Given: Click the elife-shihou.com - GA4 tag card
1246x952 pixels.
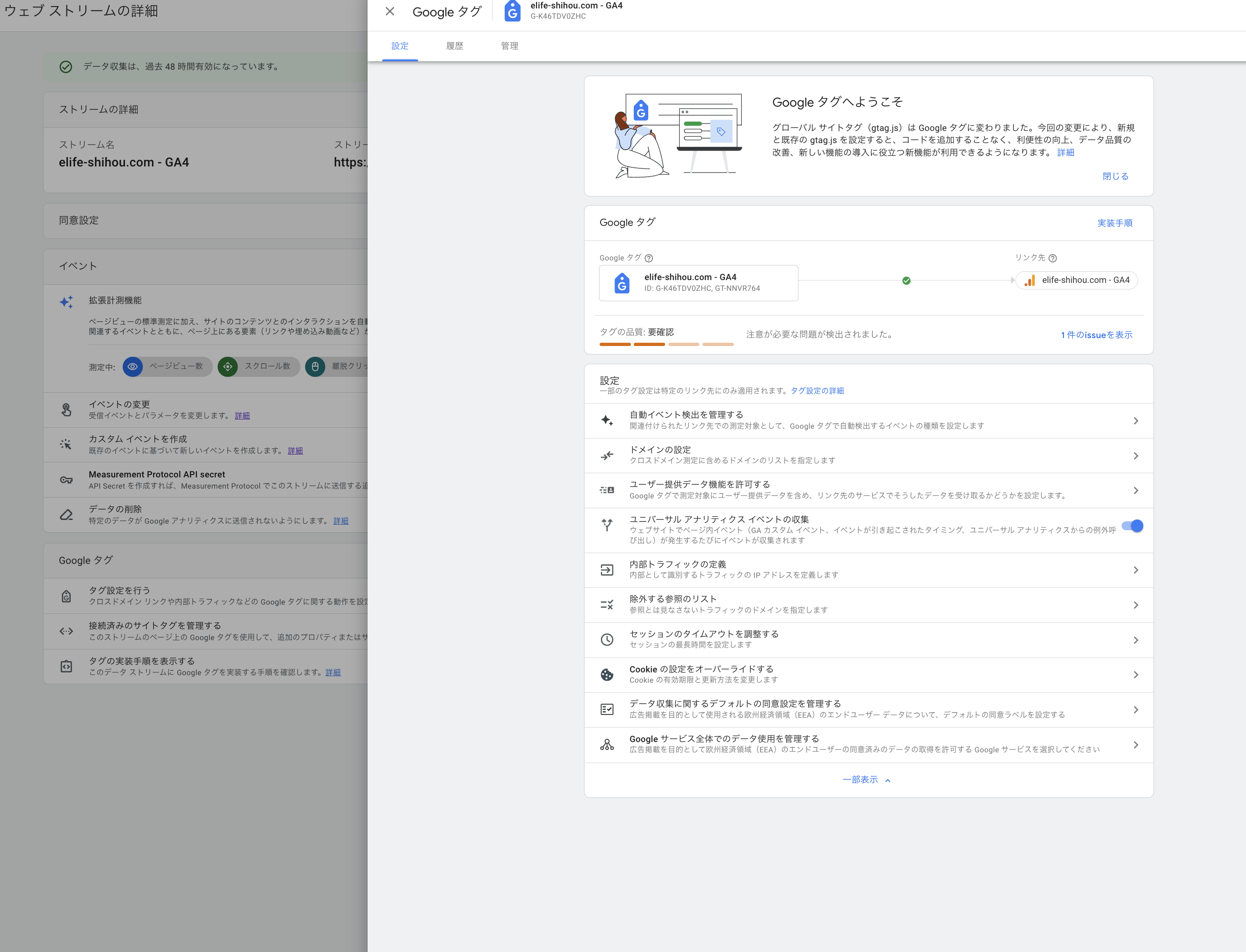Looking at the screenshot, I should tap(698, 283).
